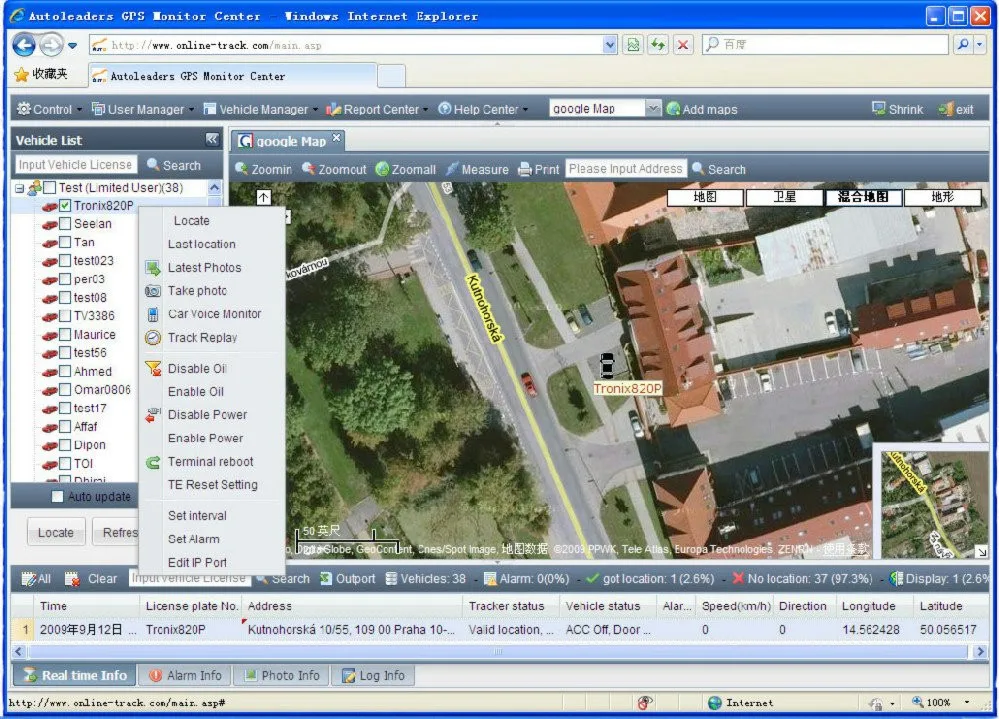The image size is (999, 719).
Task: Click the browser search magnifier button
Action: [x=963, y=45]
